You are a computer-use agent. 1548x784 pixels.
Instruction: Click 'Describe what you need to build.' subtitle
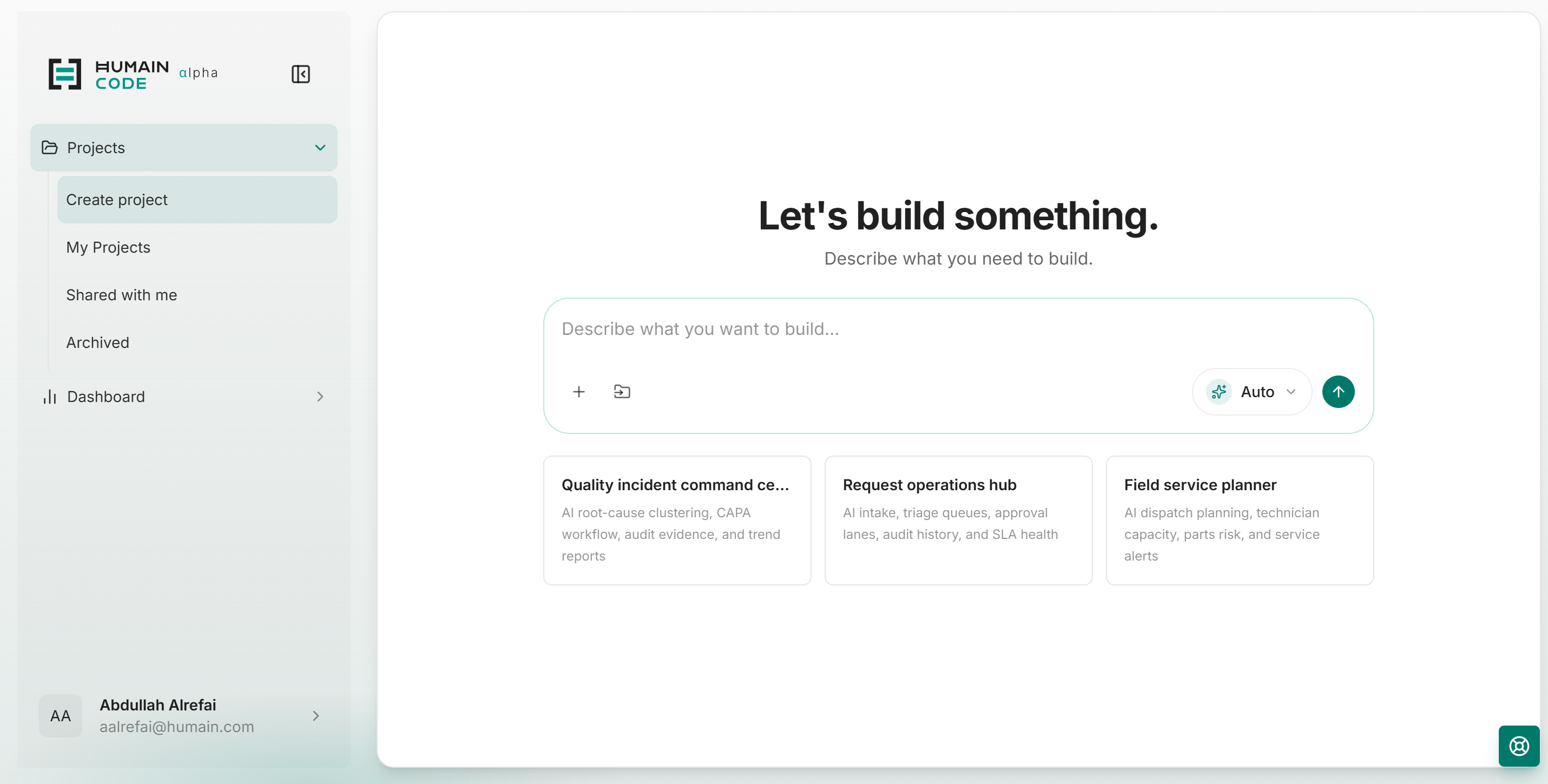click(958, 258)
